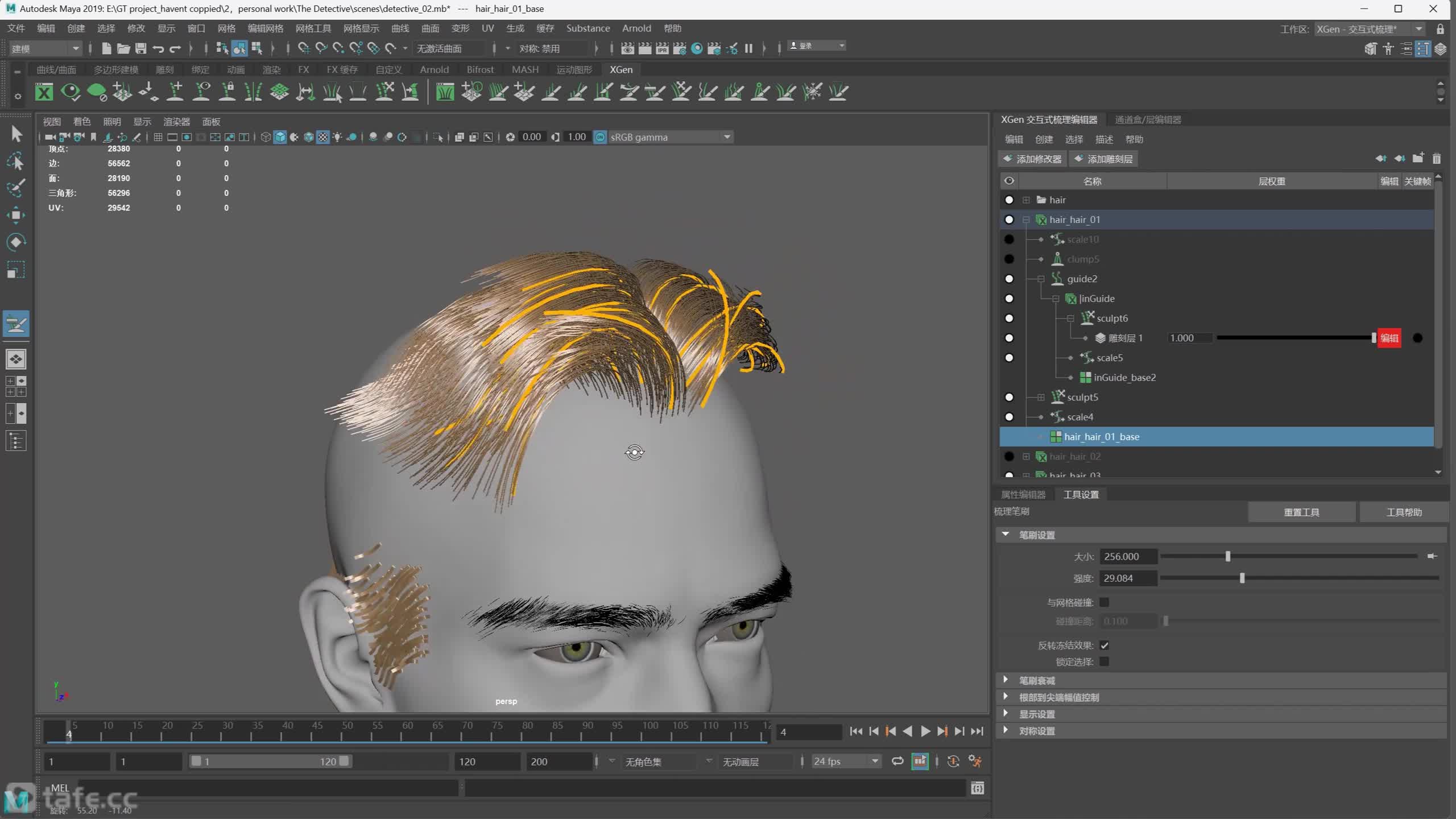The width and height of the screenshot is (1456, 819).
Task: Click the 添加修改器 button
Action: click(1032, 159)
